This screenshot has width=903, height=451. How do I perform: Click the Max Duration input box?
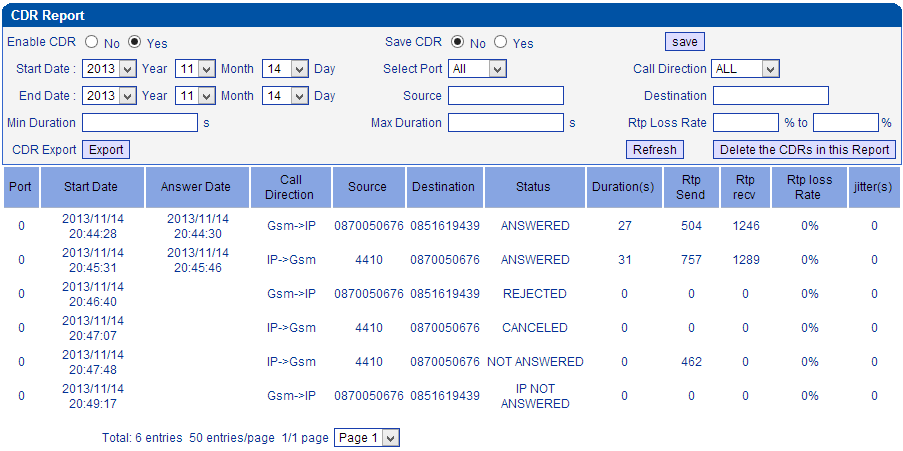pyautogui.click(x=505, y=123)
